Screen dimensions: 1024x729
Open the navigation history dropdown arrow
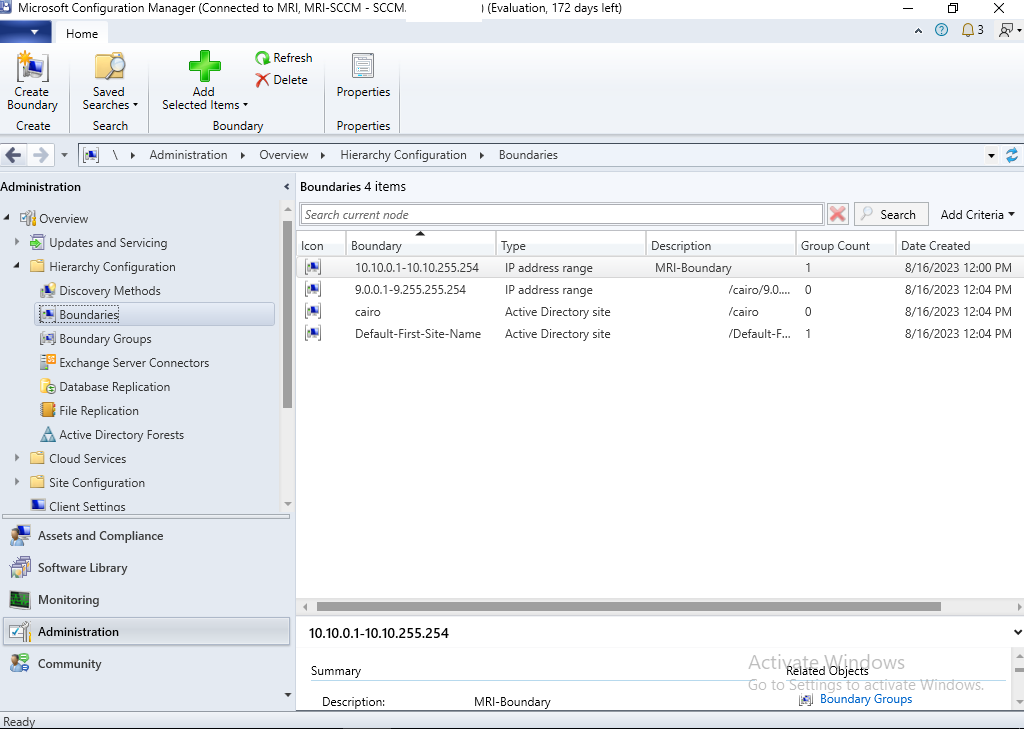click(64, 155)
